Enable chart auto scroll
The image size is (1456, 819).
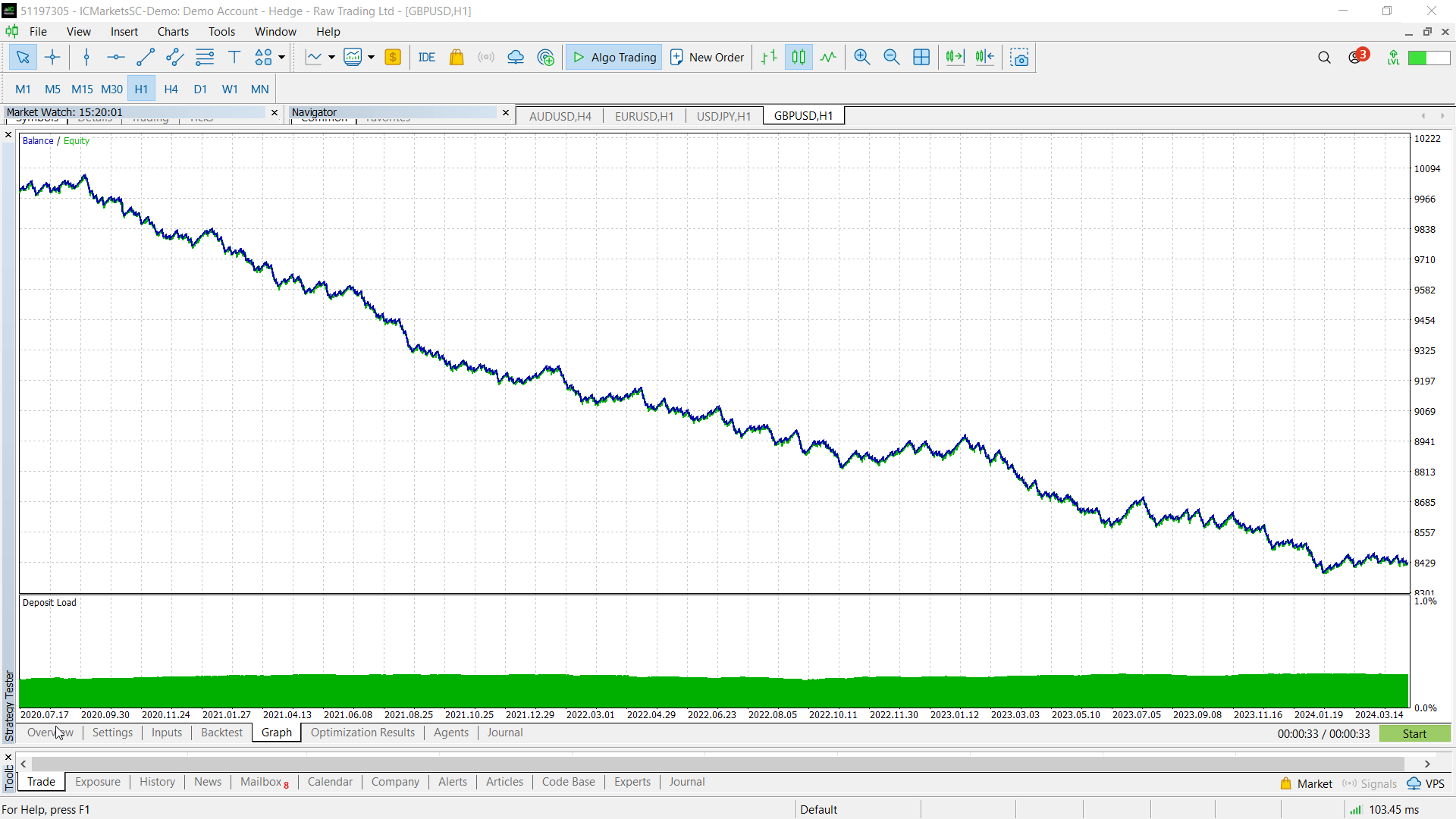[x=954, y=57]
